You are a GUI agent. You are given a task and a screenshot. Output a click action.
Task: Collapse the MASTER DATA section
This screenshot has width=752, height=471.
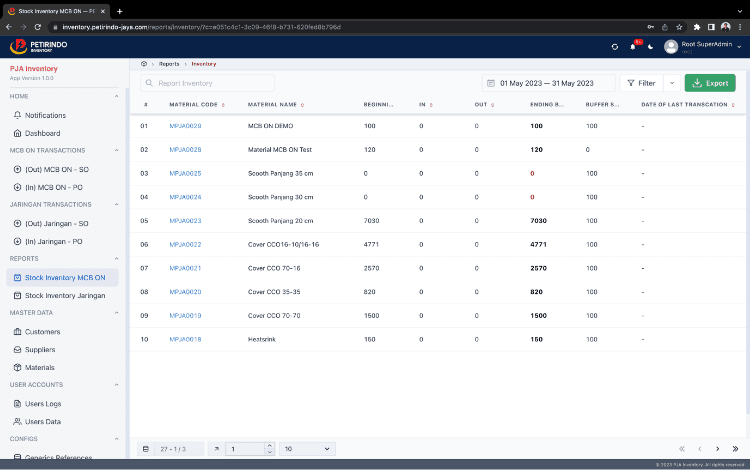pyautogui.click(x=117, y=313)
